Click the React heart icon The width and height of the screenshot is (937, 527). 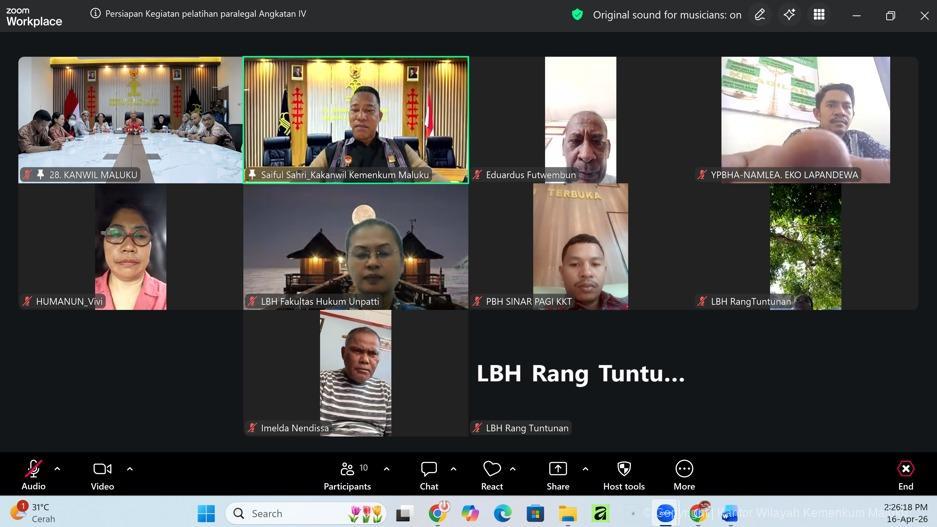tap(492, 470)
